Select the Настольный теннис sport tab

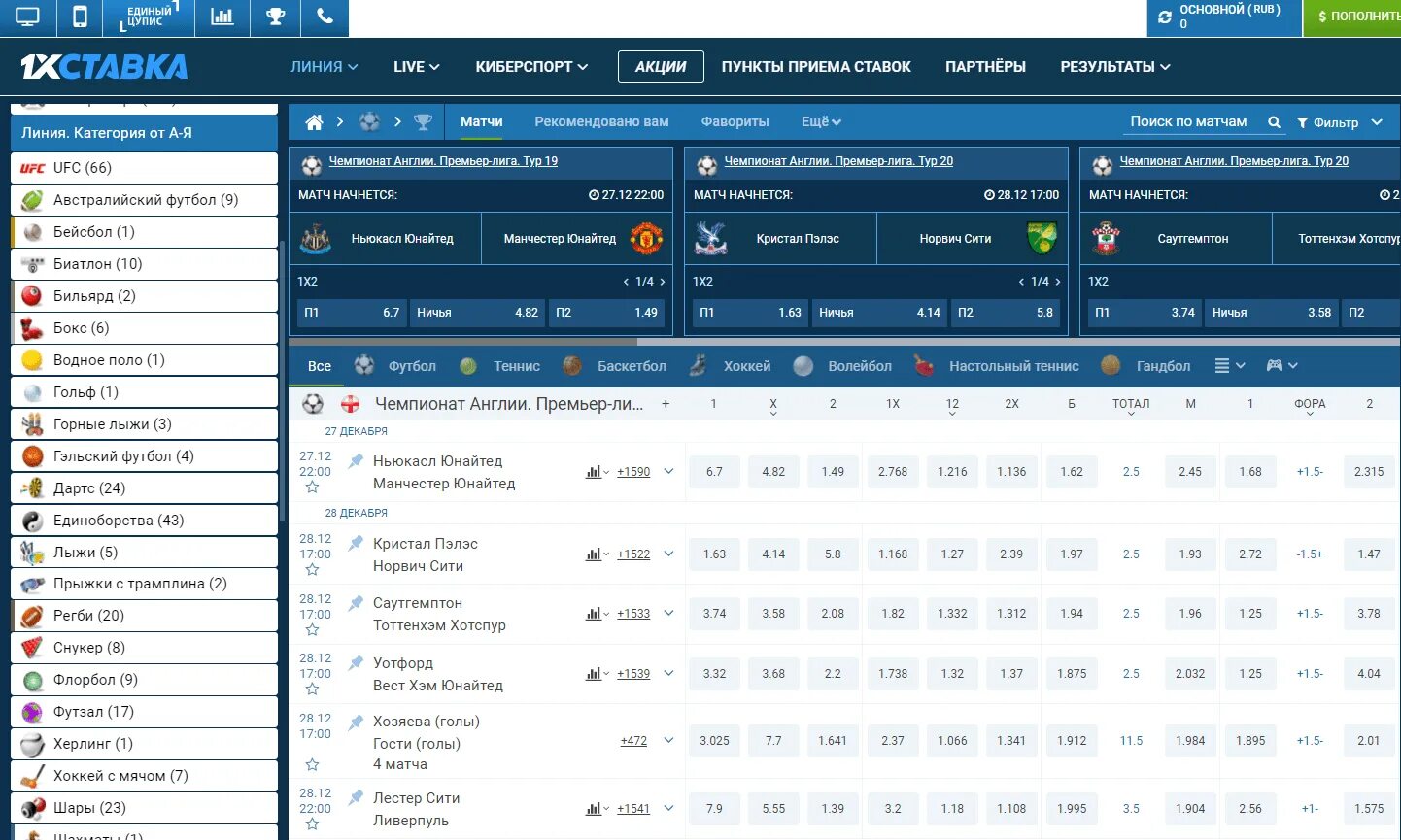(x=997, y=366)
